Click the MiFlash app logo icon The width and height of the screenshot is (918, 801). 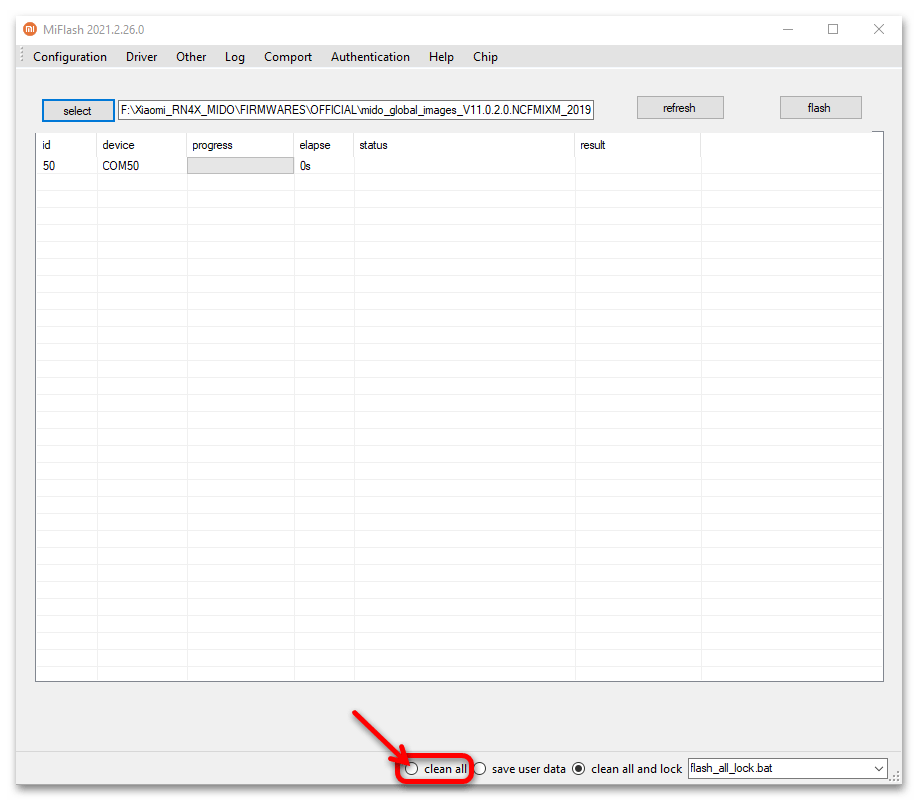(30, 29)
